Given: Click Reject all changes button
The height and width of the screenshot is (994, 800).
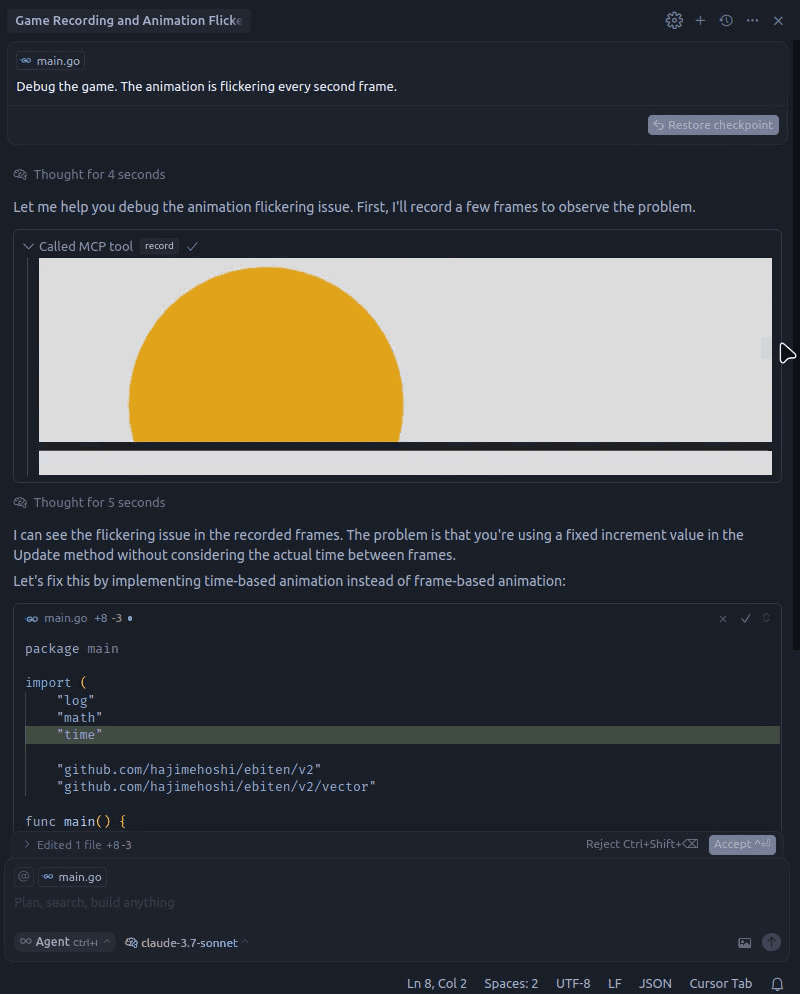Looking at the screenshot, I should (x=642, y=844).
